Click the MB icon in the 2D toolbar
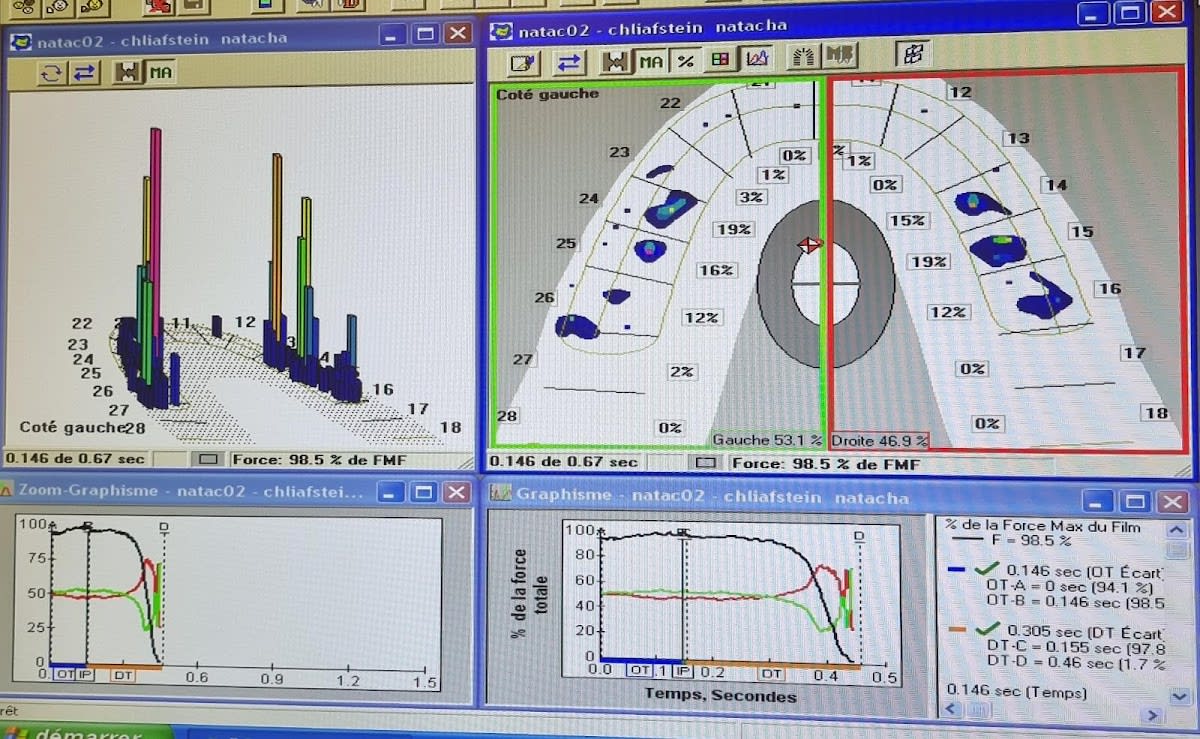 click(x=840, y=55)
